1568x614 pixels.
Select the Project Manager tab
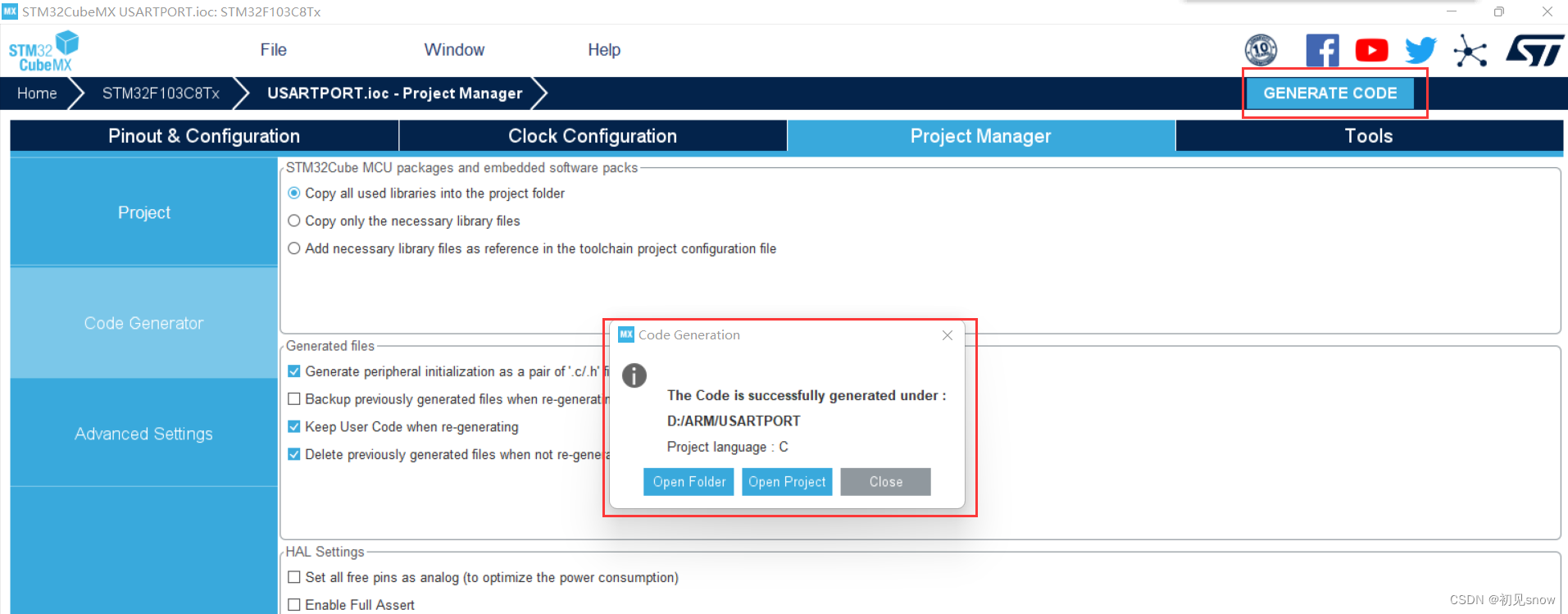tap(981, 136)
